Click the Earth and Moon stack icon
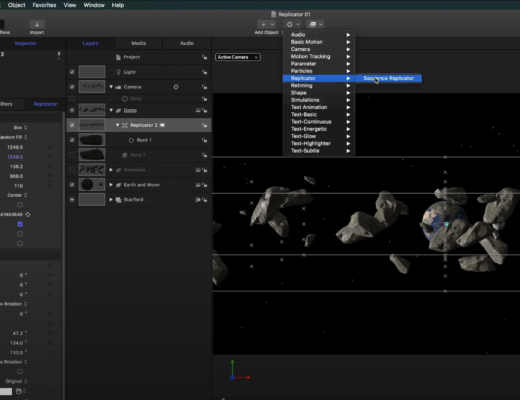This screenshot has height=400, width=520. tap(118, 185)
